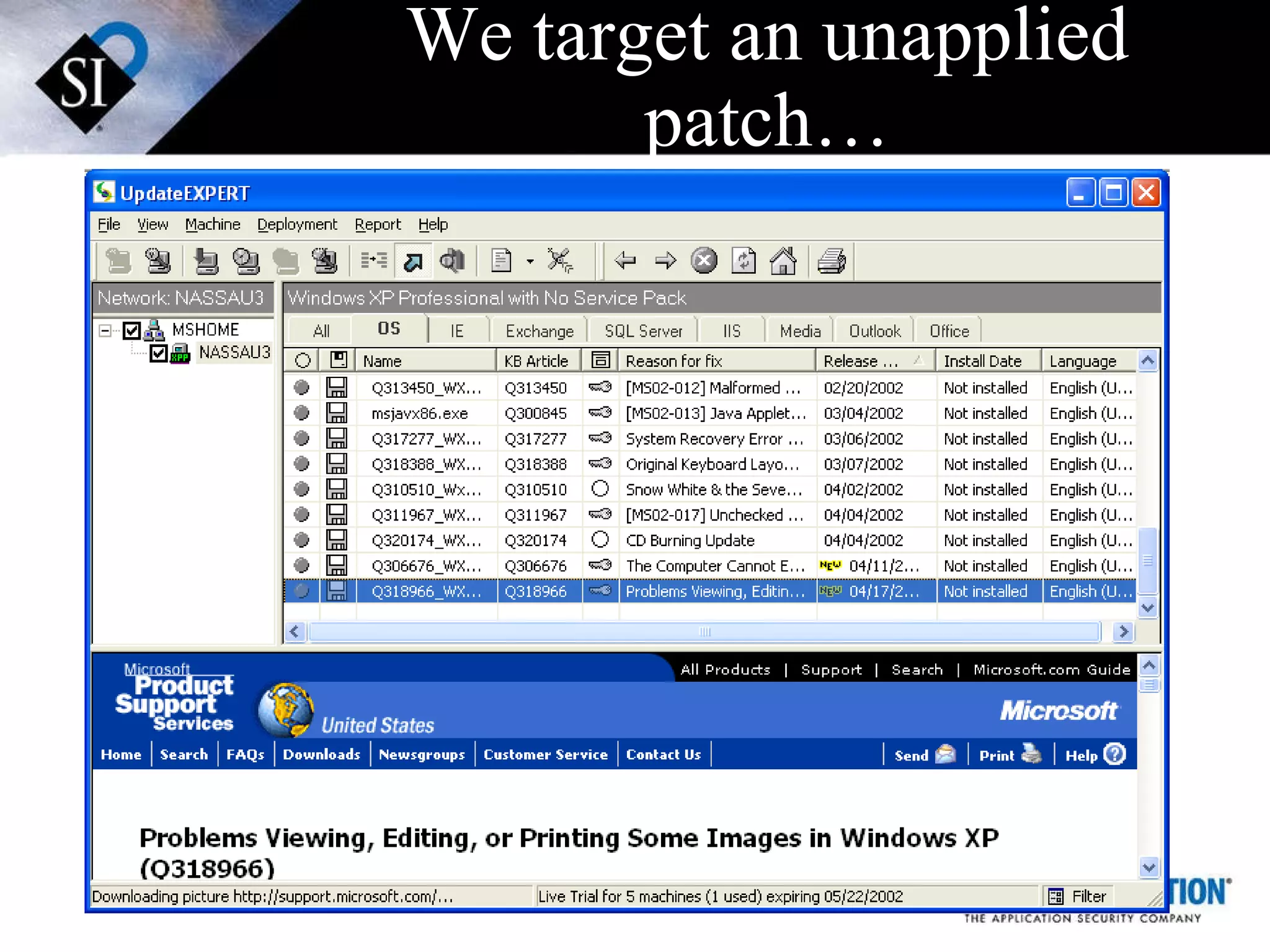Click the window-list column header icon
The width and height of the screenshot is (1270, 952).
(600, 360)
